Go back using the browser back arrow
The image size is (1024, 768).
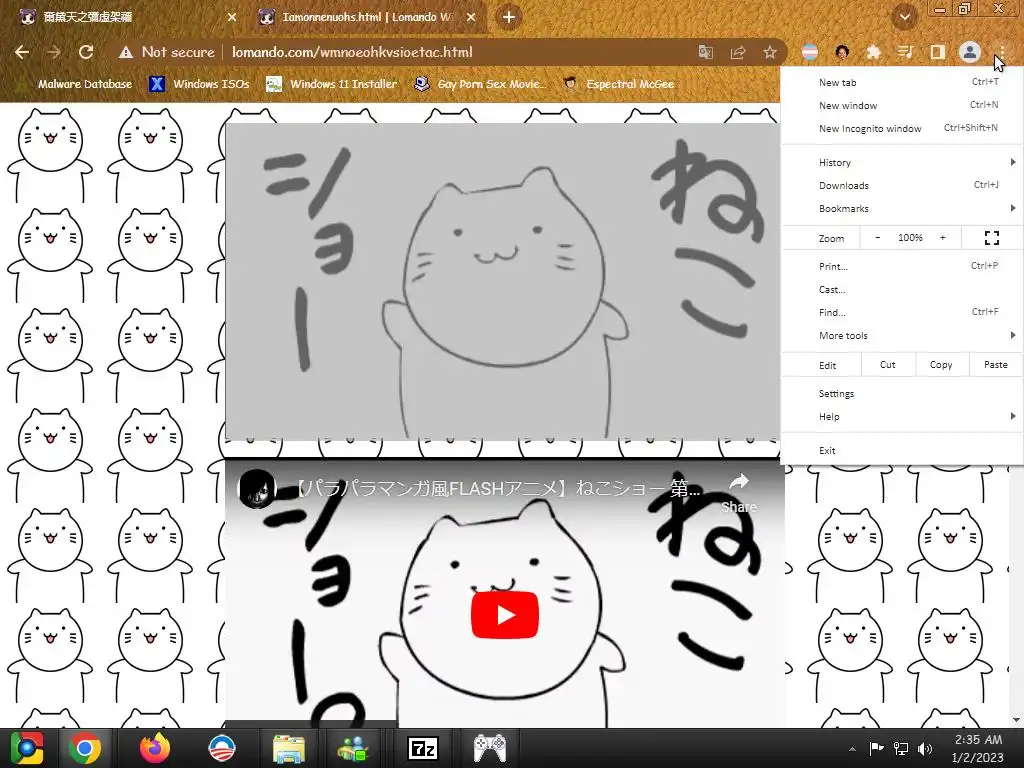[x=22, y=52]
